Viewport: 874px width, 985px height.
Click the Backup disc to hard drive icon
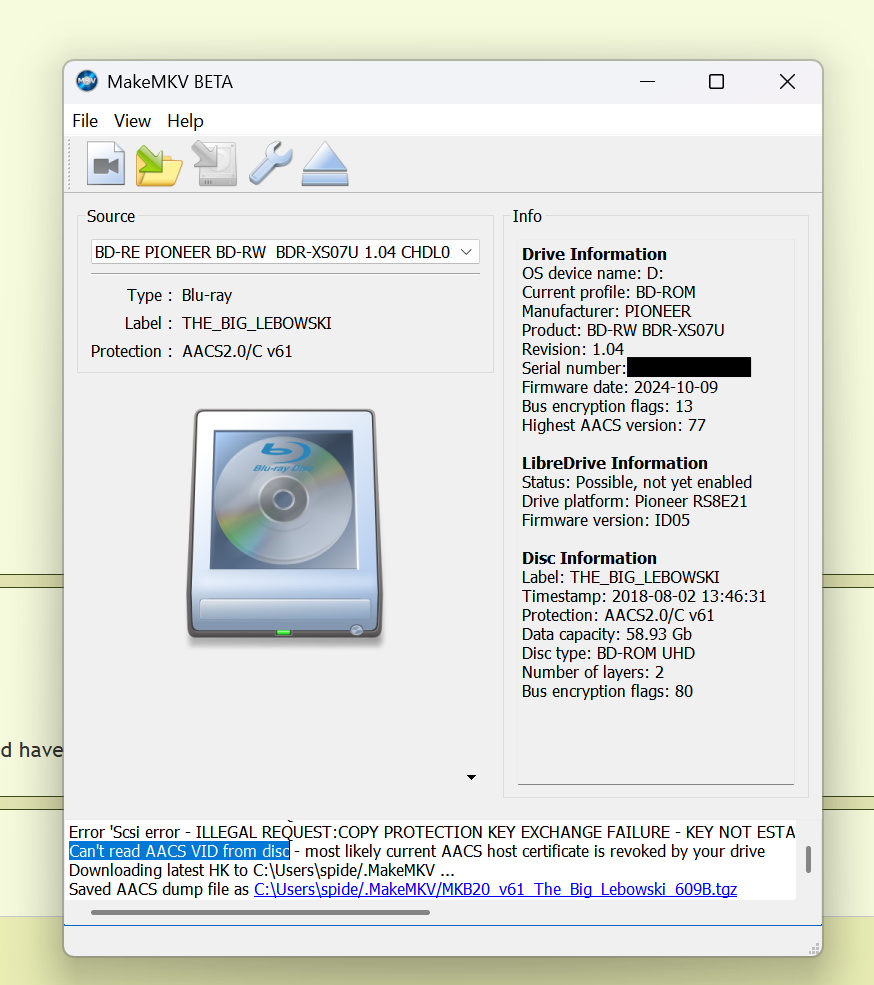[x=215, y=163]
